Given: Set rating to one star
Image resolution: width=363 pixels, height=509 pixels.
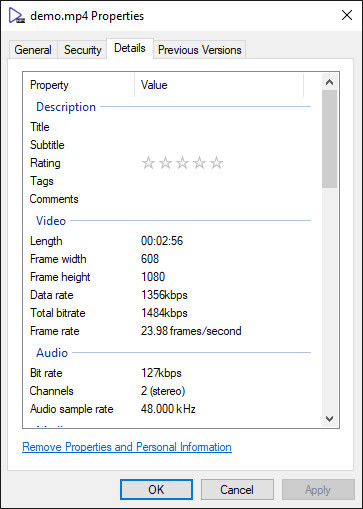Looking at the screenshot, I should 148,163.
